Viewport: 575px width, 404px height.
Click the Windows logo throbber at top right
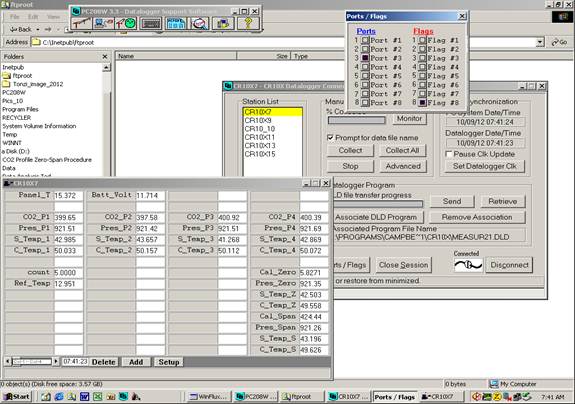click(562, 17)
